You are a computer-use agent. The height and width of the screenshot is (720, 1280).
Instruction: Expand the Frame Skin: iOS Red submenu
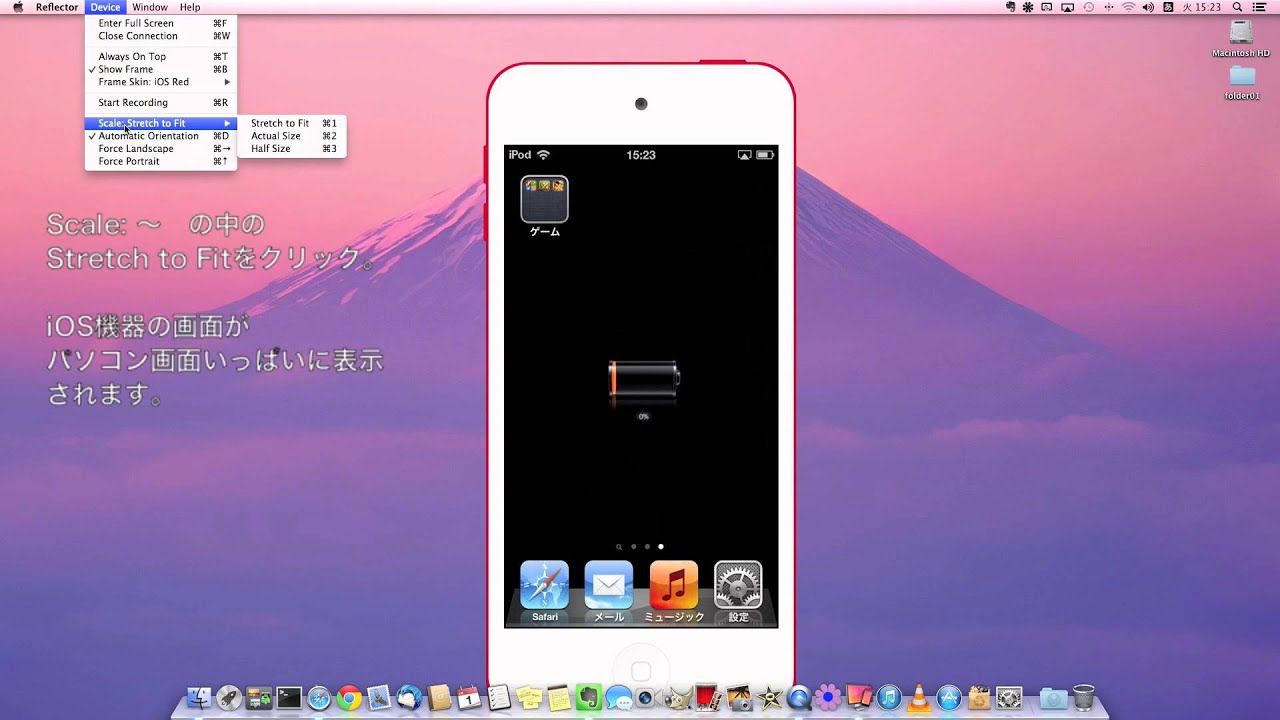[x=161, y=82]
